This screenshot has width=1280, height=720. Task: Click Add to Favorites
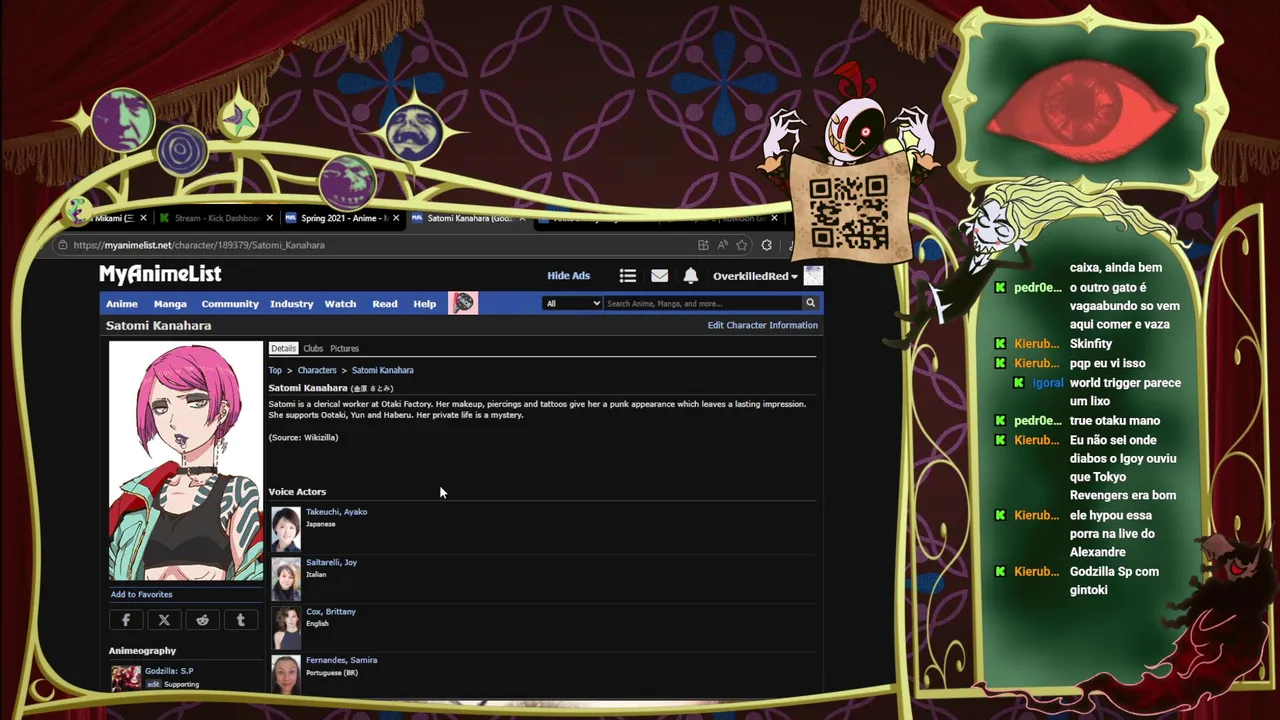tap(141, 594)
